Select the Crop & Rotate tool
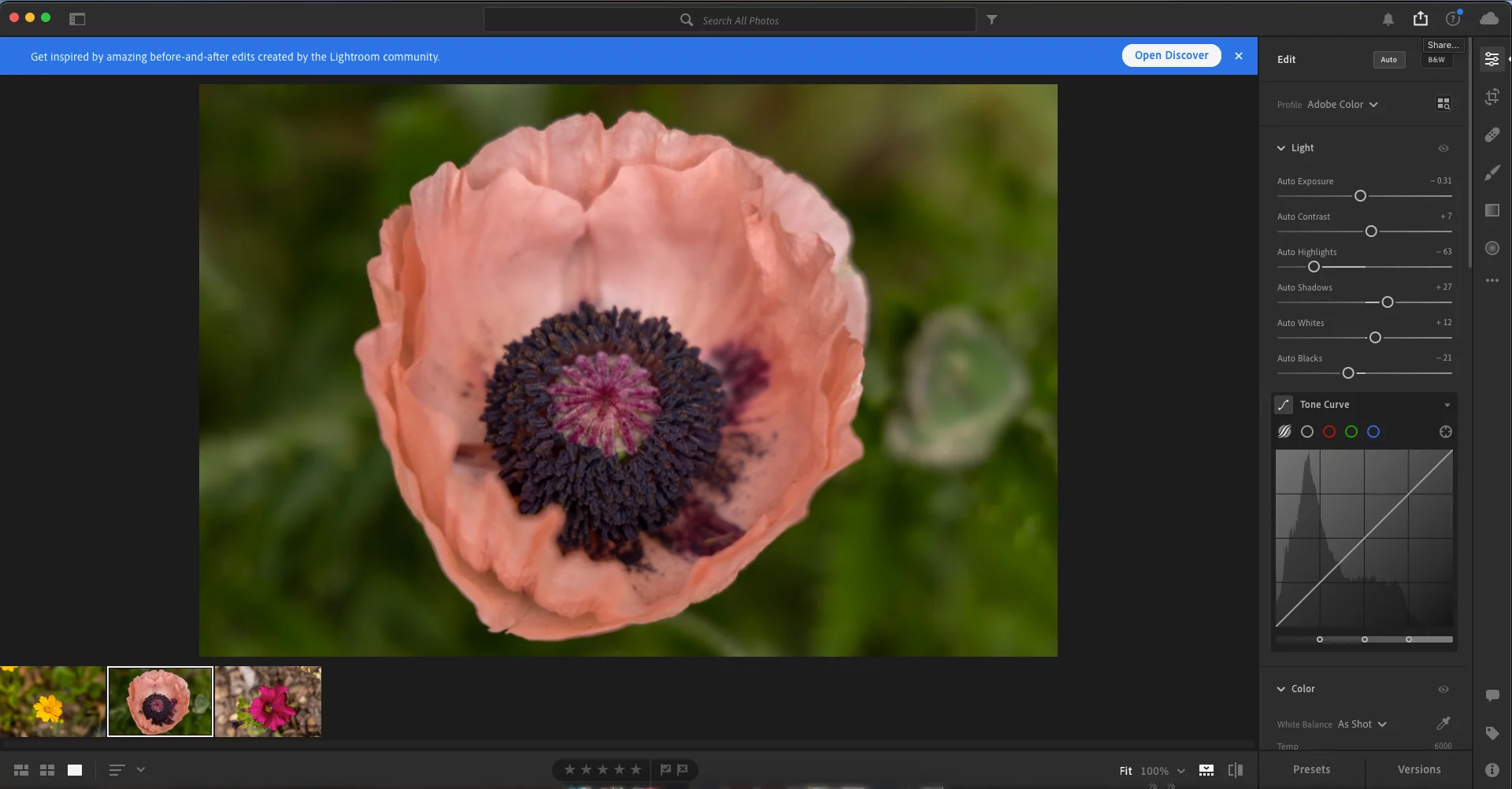The height and width of the screenshot is (789, 1512). point(1493,96)
